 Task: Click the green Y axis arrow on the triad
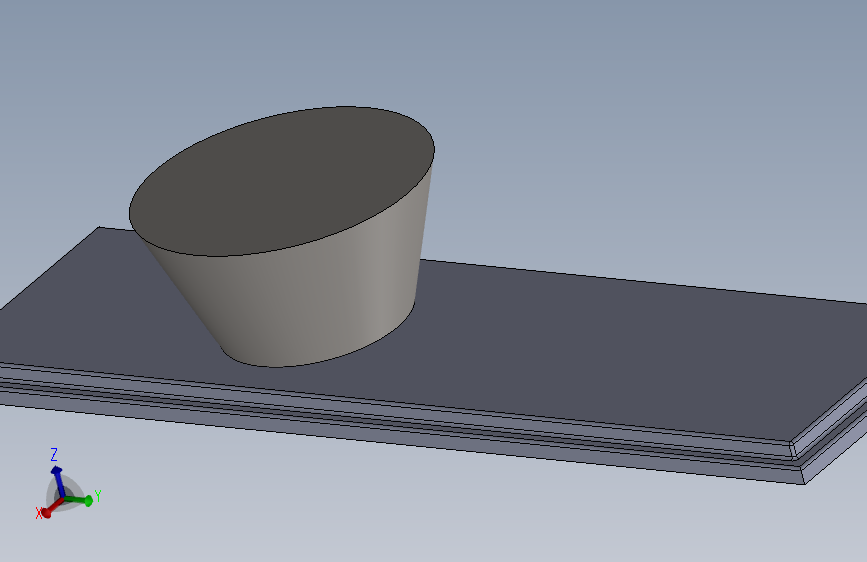(81, 501)
